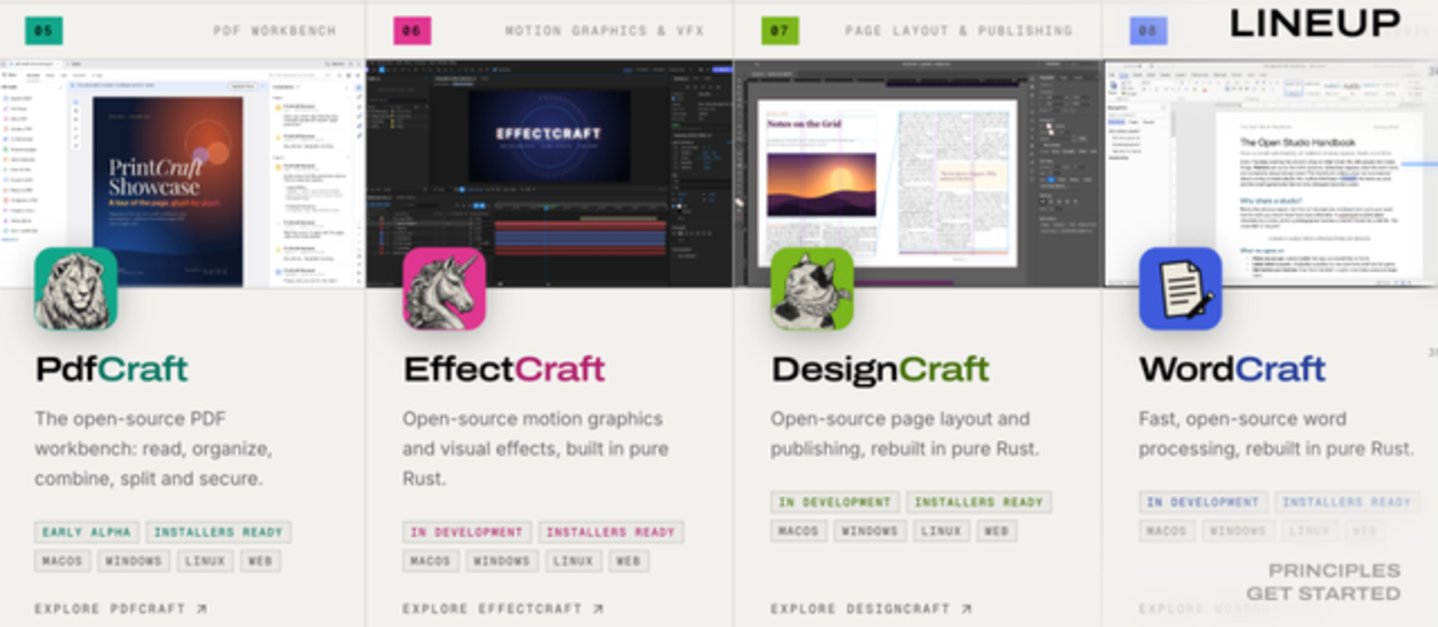Click the Windows tag under EffectCraft
The height and width of the screenshot is (627, 1438).
[502, 561]
